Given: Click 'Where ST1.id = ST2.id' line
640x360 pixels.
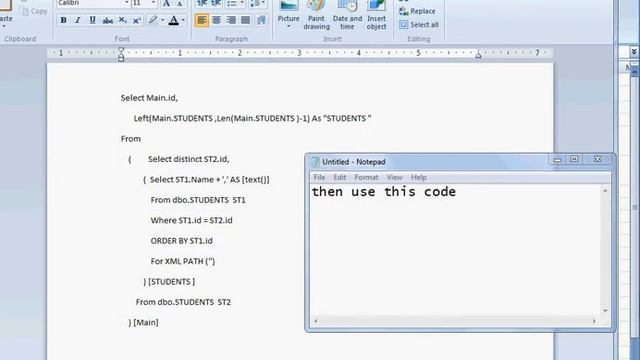Looking at the screenshot, I should click(191, 220).
